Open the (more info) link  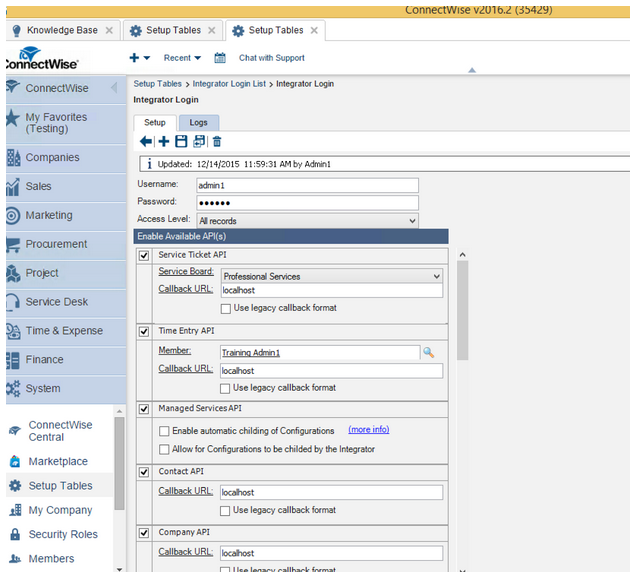click(369, 429)
